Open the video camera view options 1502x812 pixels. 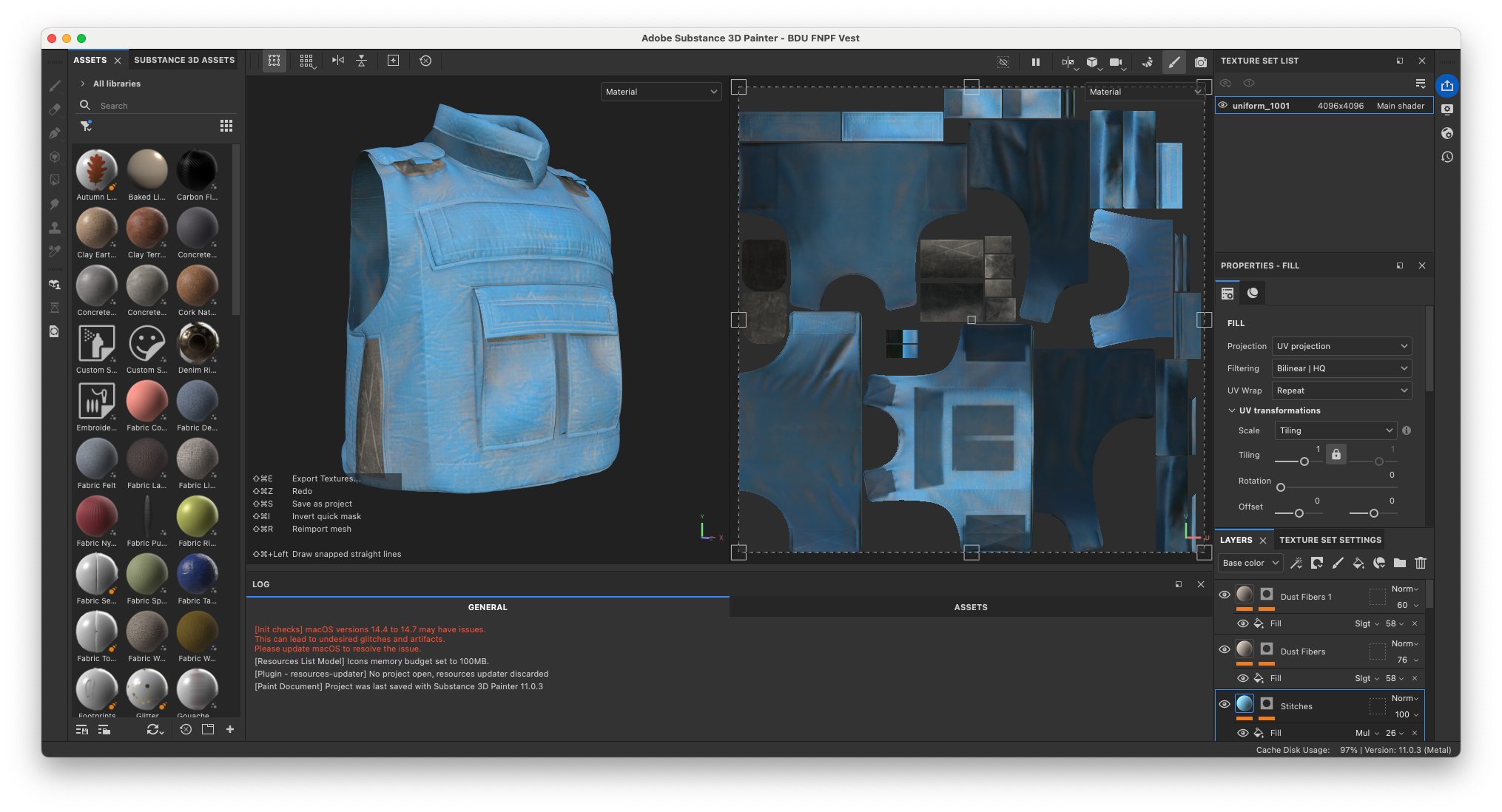tap(1117, 62)
